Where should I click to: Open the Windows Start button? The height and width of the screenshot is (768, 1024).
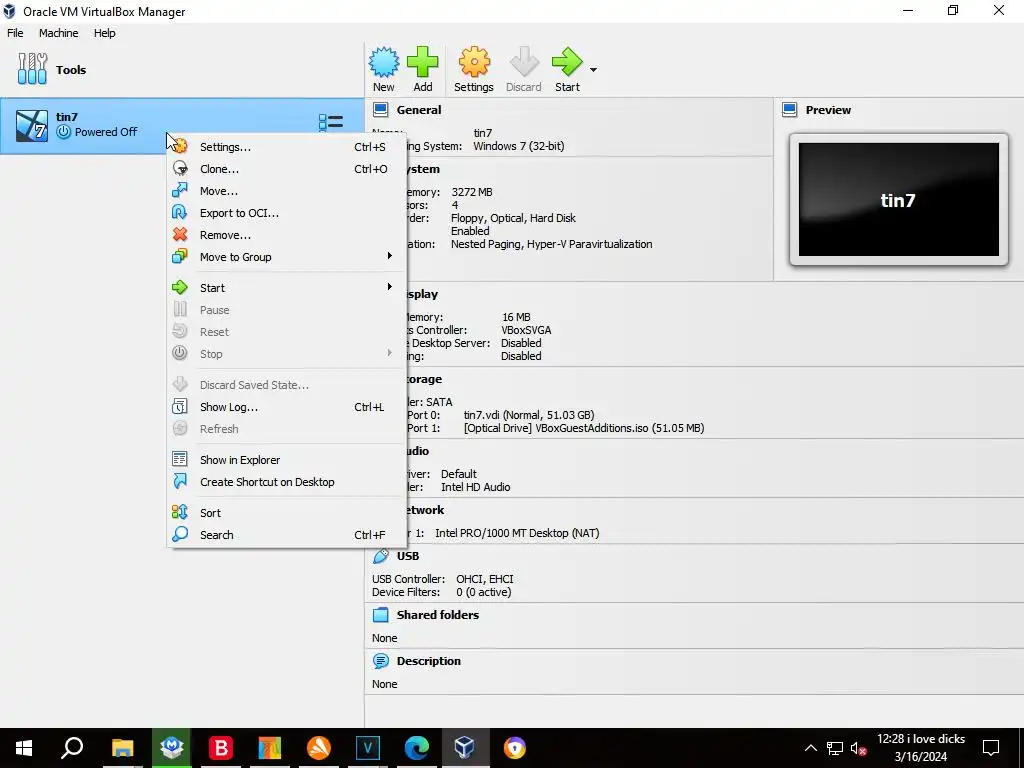click(x=24, y=748)
